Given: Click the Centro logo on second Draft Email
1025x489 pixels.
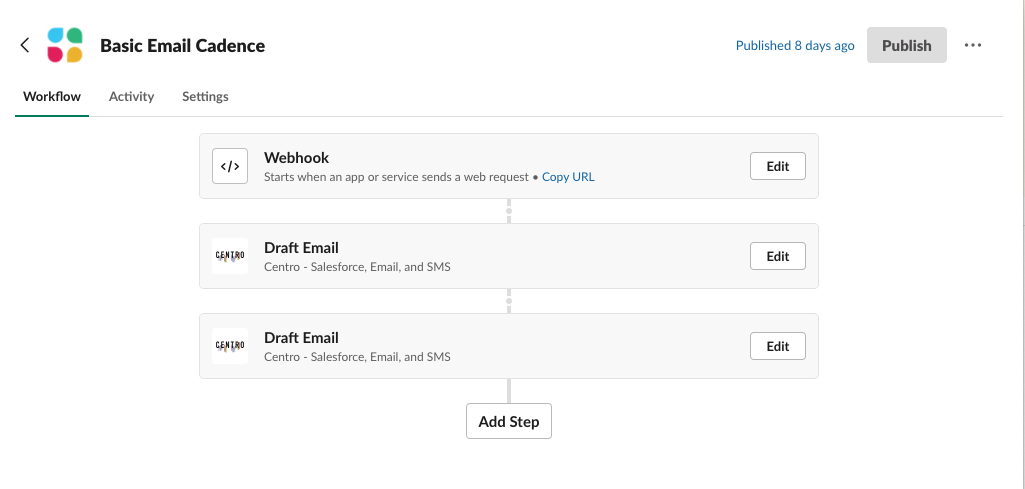Looking at the screenshot, I should click(x=230, y=346).
